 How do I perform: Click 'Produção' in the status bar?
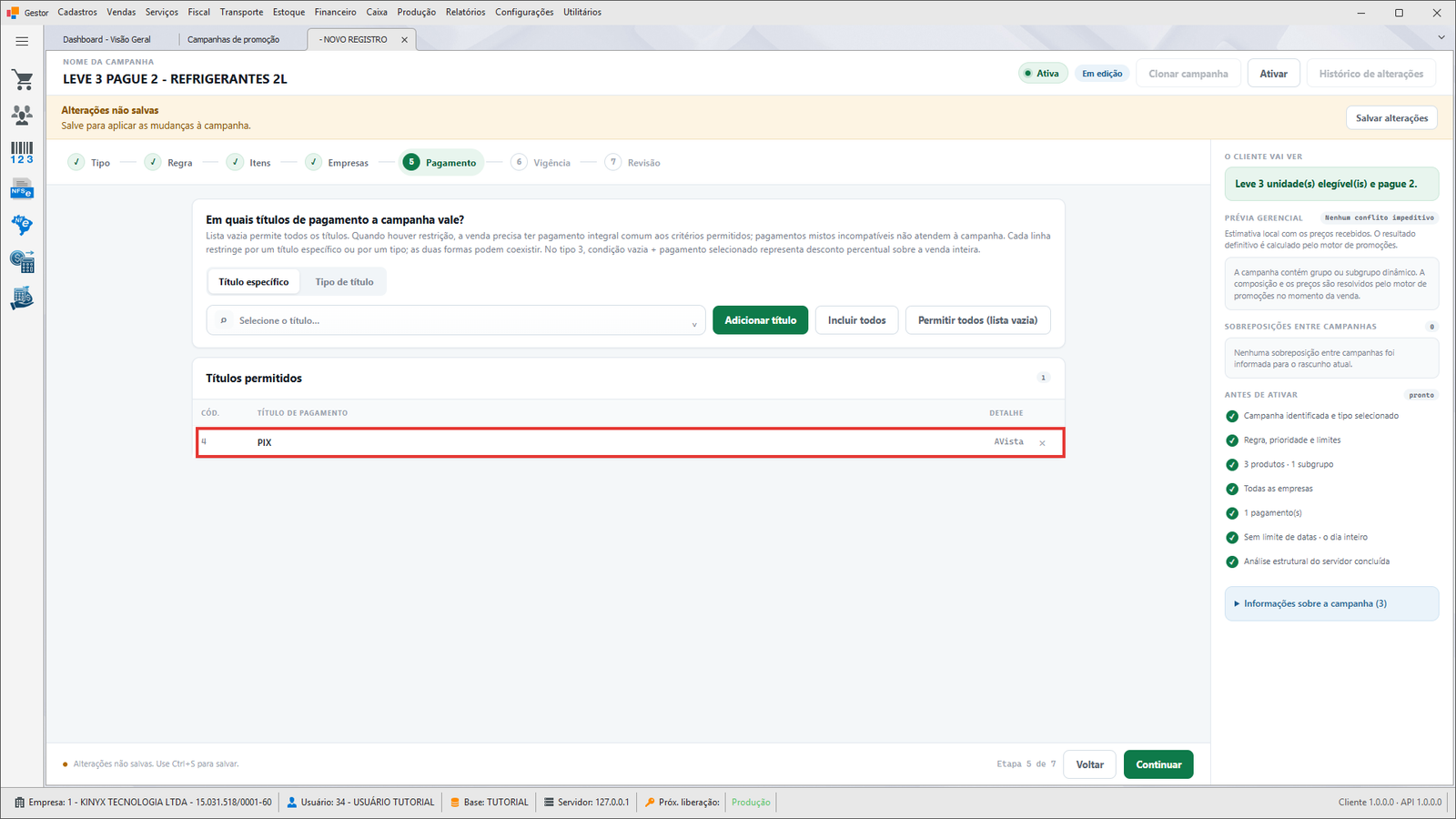(x=751, y=803)
